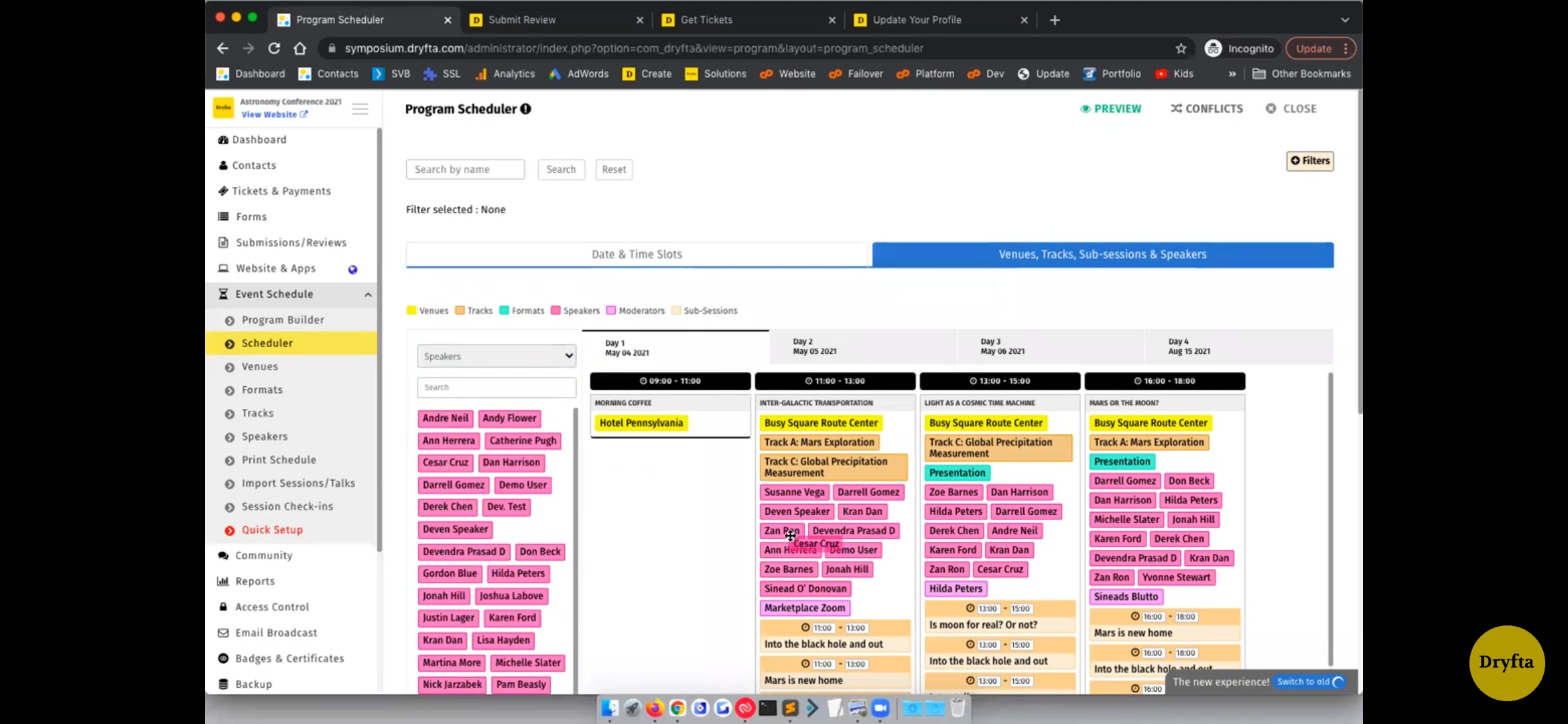Viewport: 1568px width, 724px height.
Task: Click the Backup database icon
Action: tap(223, 684)
